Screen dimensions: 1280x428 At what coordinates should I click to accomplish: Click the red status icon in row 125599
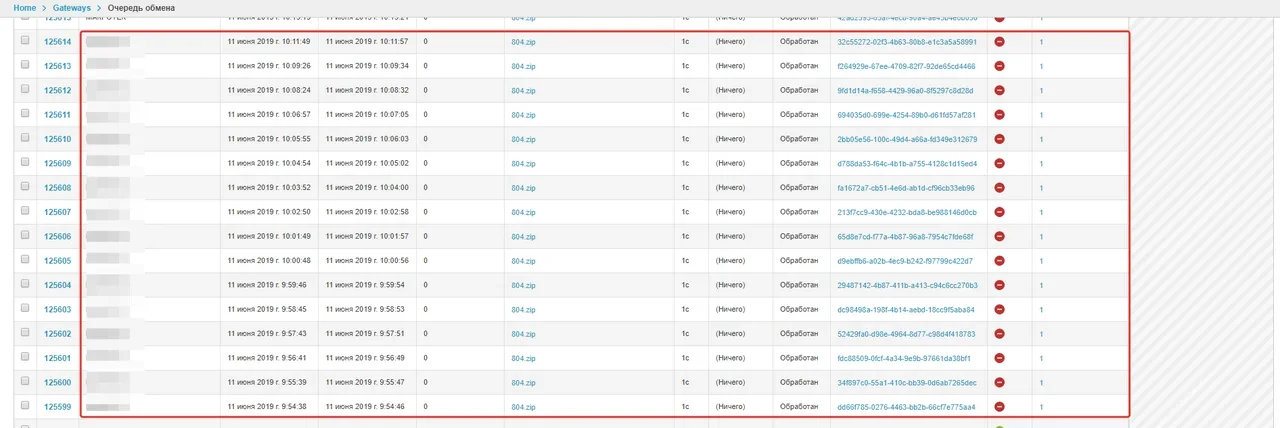(999, 407)
